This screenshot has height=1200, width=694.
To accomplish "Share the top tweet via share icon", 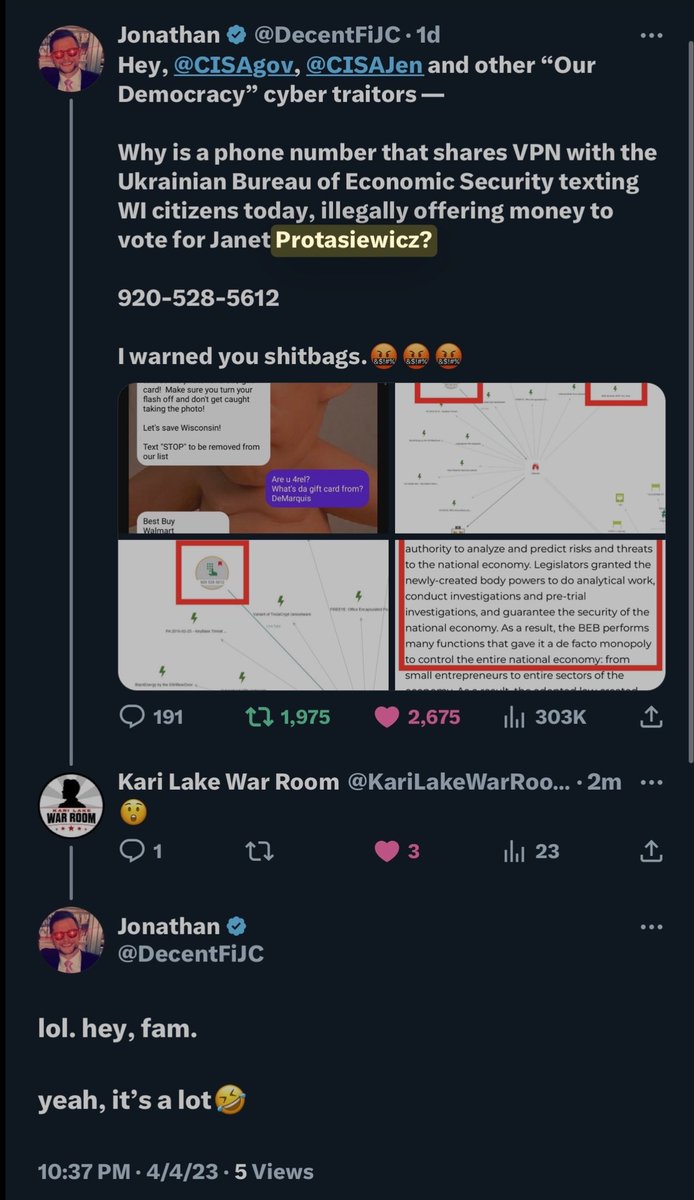I will click(650, 716).
